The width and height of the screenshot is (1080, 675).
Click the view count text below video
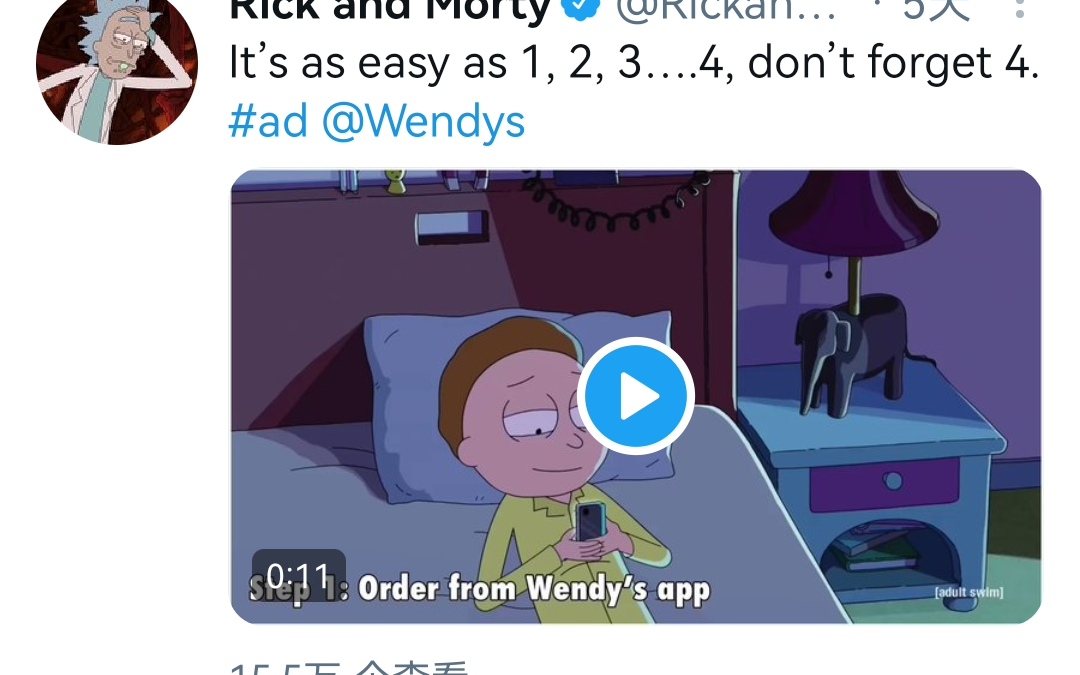[x=349, y=668]
